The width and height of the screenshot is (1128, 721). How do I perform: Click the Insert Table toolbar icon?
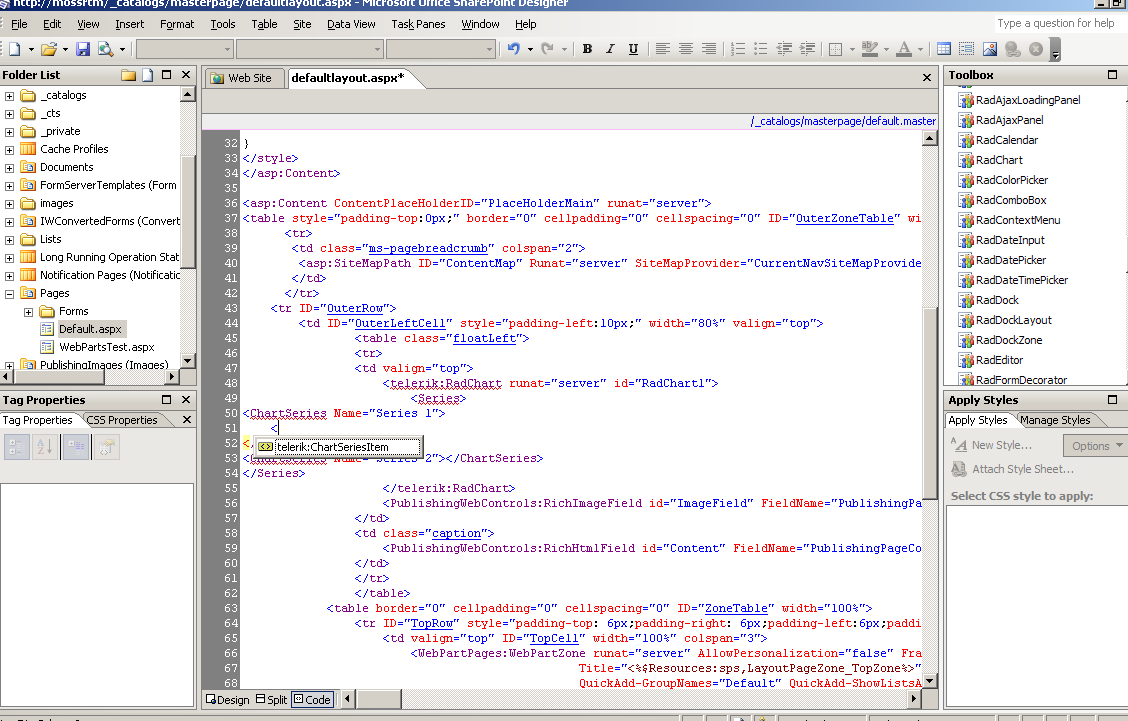[944, 49]
